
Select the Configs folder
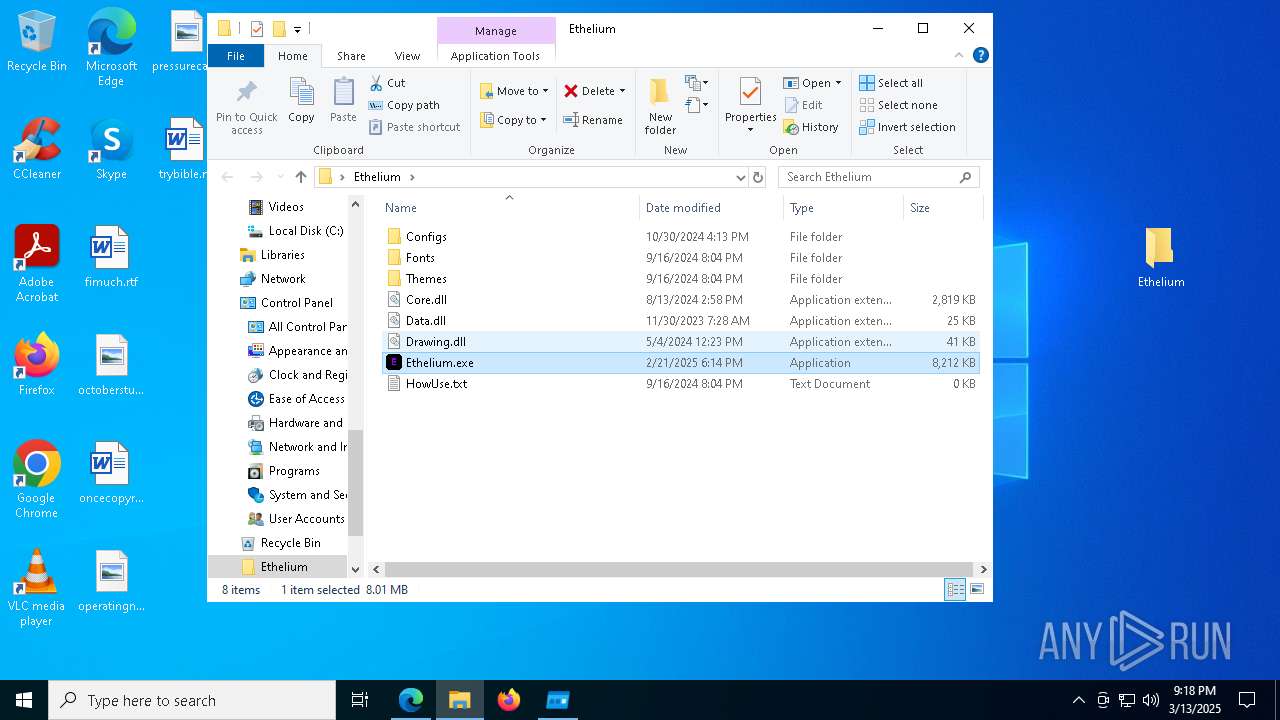[681, 237]
